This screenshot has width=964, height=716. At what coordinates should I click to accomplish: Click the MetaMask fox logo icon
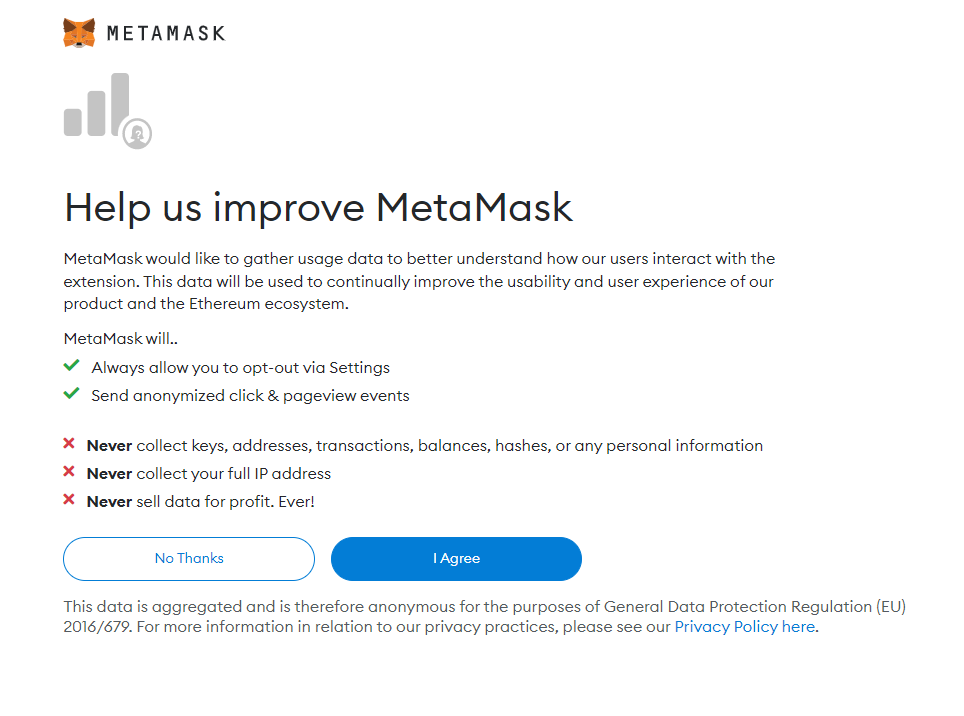(x=79, y=33)
